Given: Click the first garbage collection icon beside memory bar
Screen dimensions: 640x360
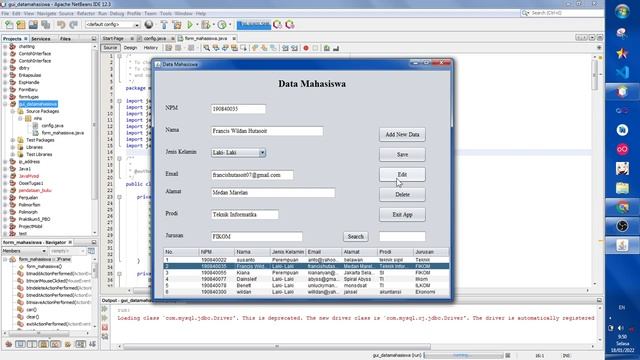Looking at the screenshot, I should tap(278, 25).
